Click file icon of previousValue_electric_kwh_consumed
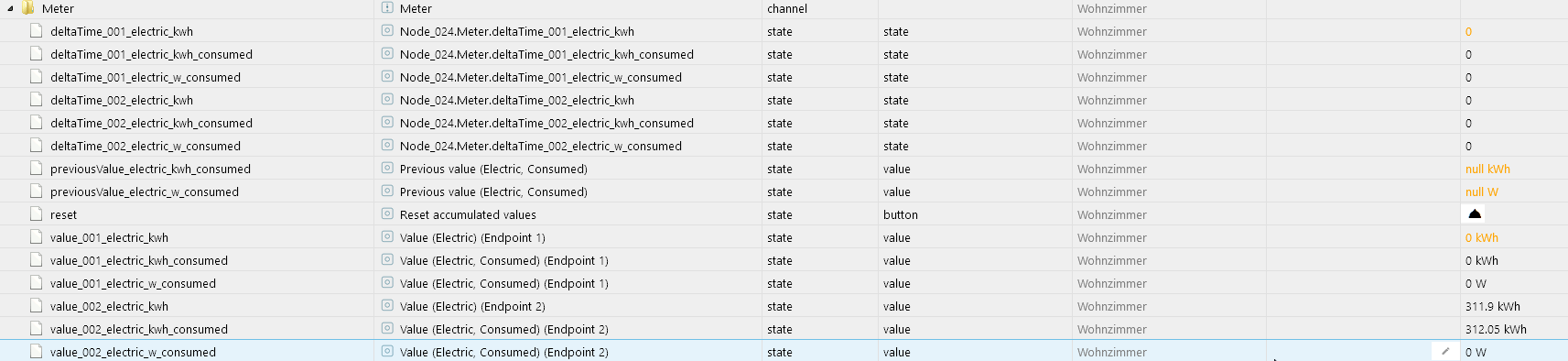This screenshot has width=1568, height=361. pos(37,169)
